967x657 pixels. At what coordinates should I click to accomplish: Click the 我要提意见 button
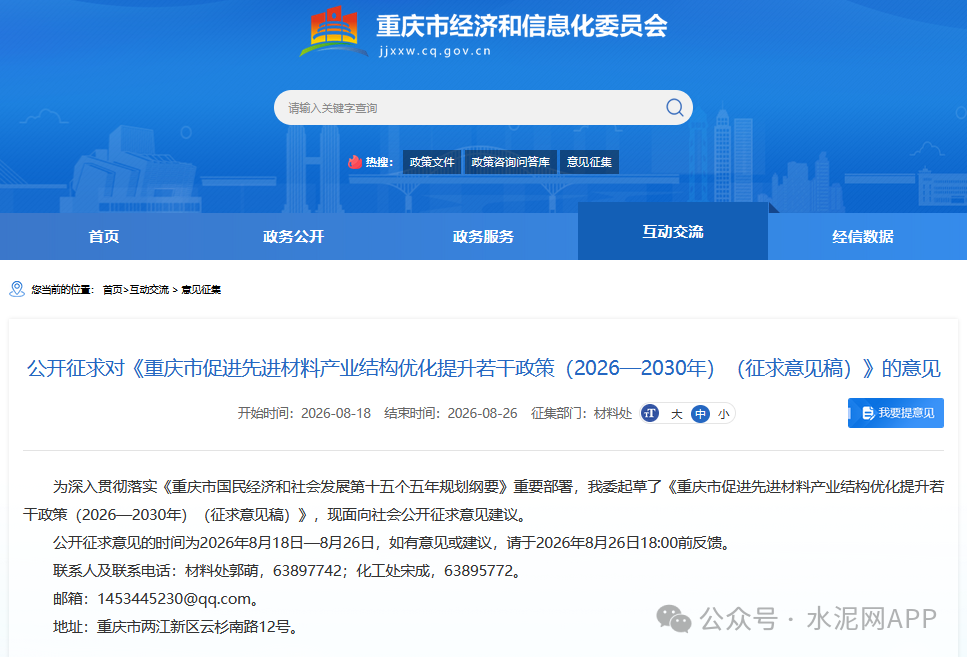click(x=895, y=413)
